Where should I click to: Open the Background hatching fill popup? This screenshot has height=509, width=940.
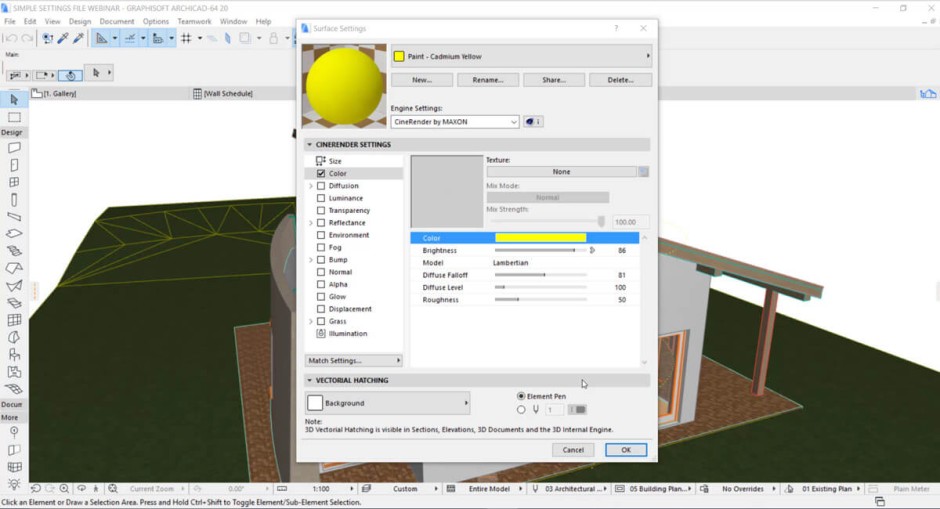(x=387, y=403)
